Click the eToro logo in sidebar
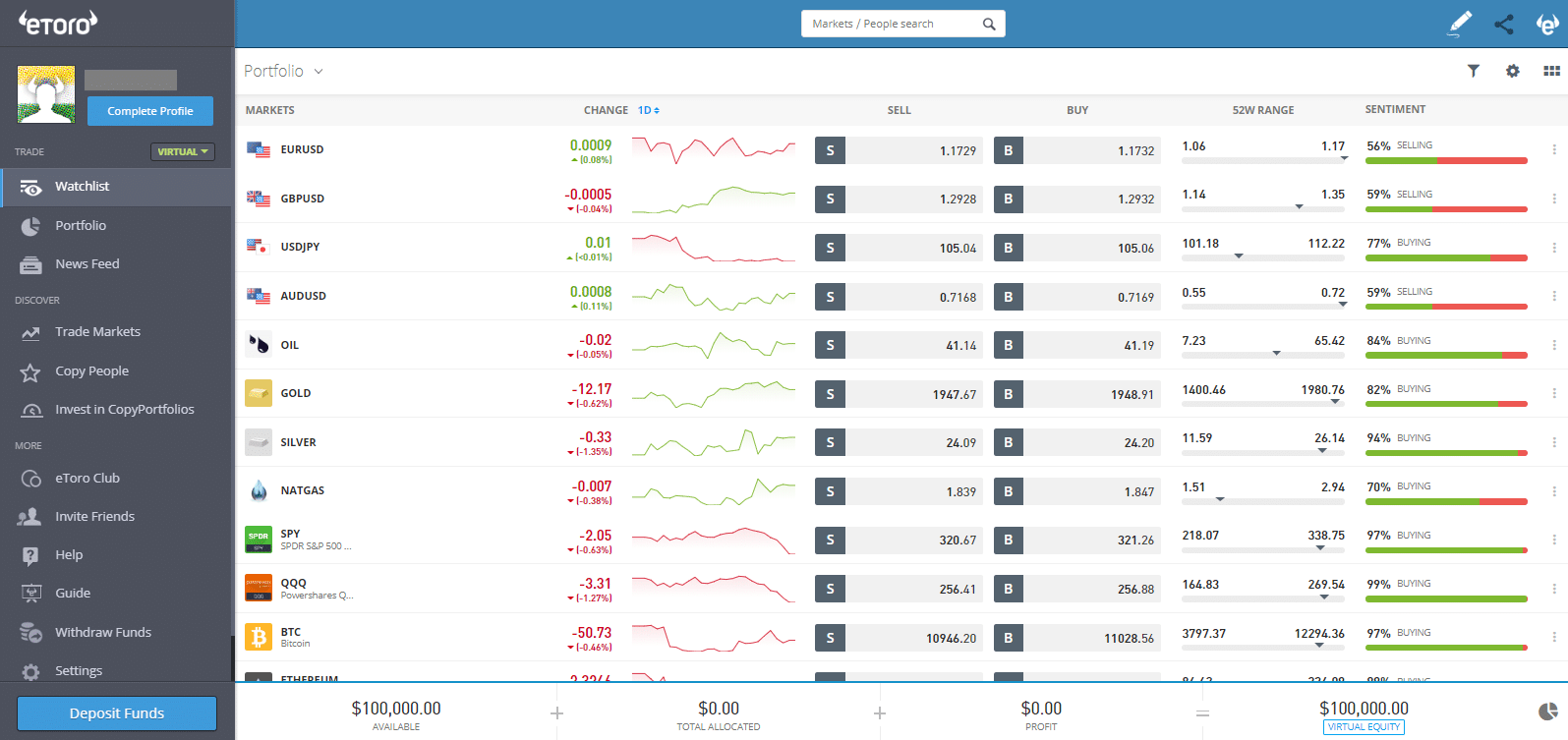This screenshot has width=1568, height=740. pos(58,23)
